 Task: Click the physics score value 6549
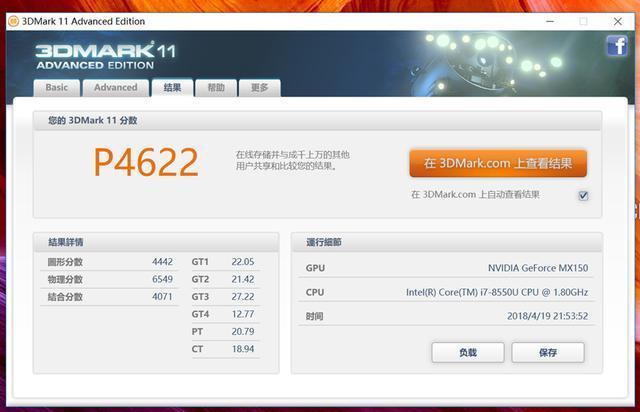[162, 279]
